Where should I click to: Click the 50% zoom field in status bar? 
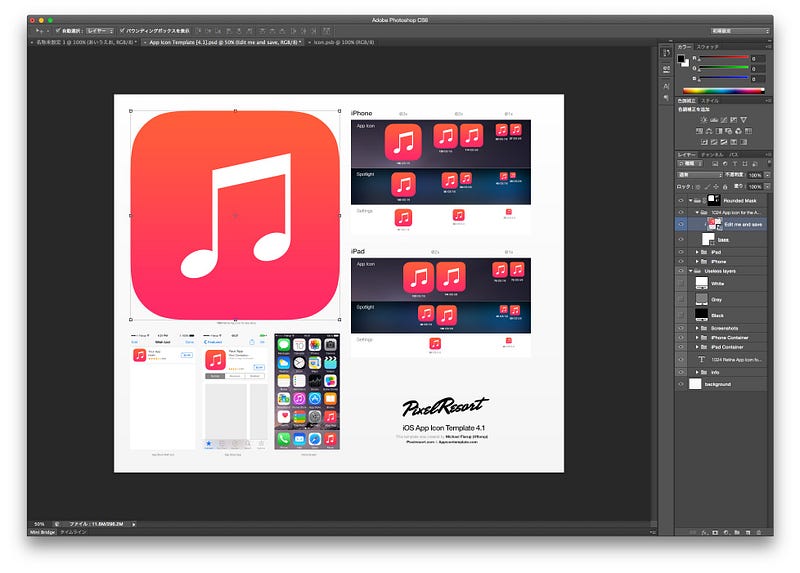(40, 524)
